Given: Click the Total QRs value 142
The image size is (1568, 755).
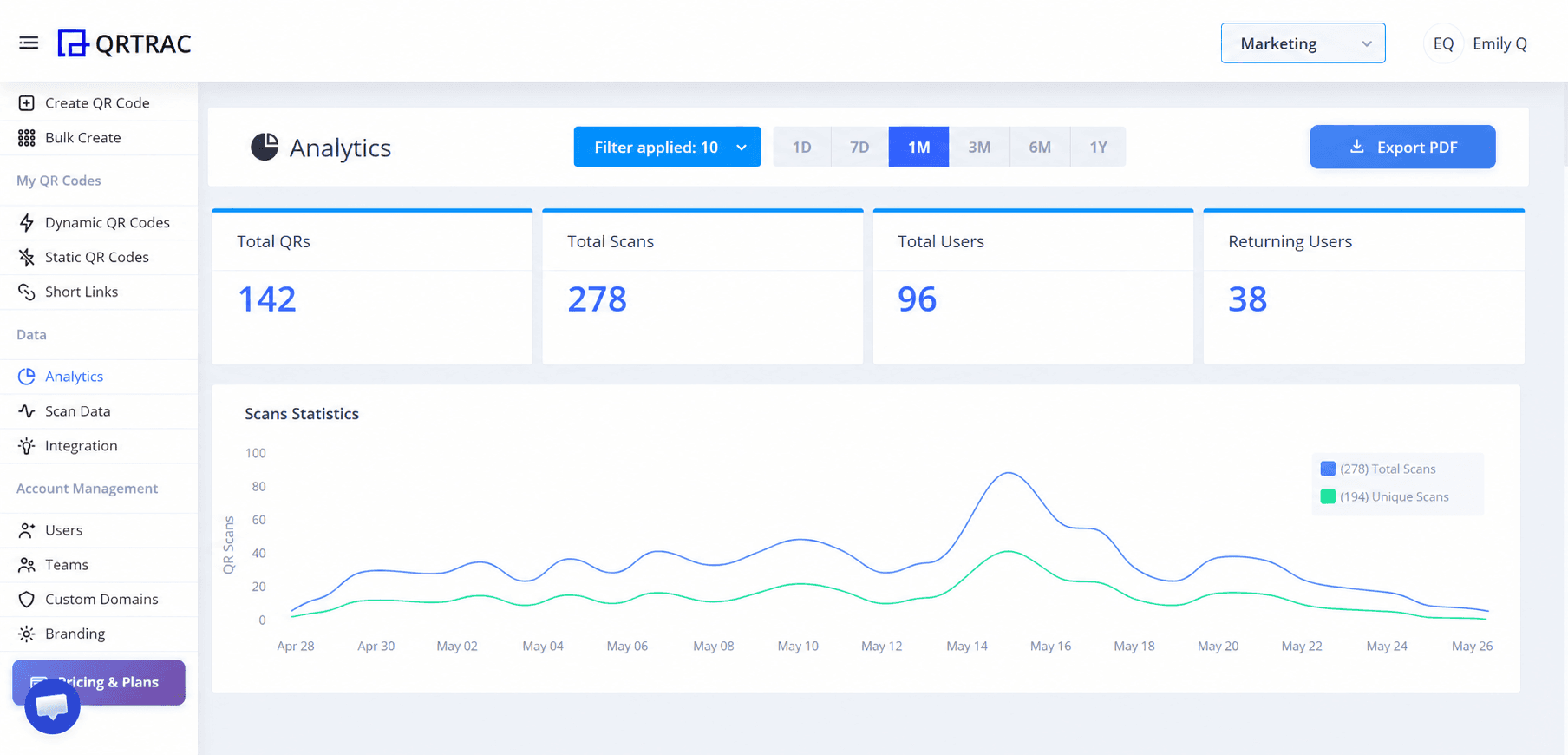Looking at the screenshot, I should (x=267, y=299).
